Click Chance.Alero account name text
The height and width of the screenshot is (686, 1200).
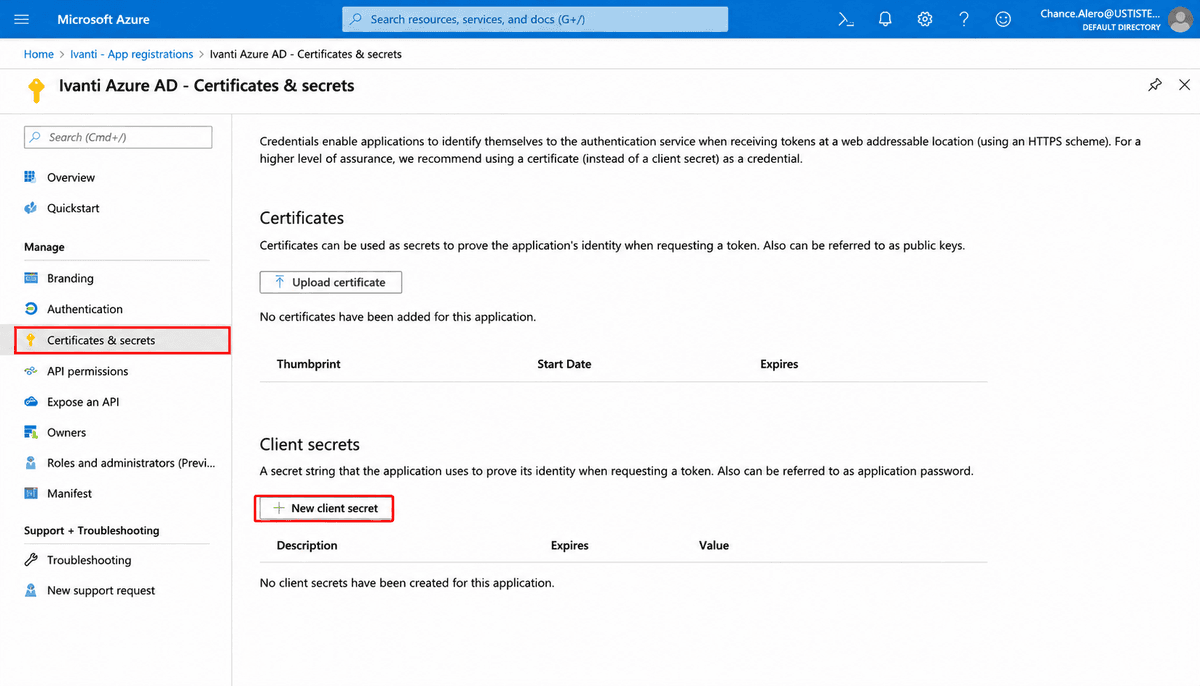[x=1100, y=13]
